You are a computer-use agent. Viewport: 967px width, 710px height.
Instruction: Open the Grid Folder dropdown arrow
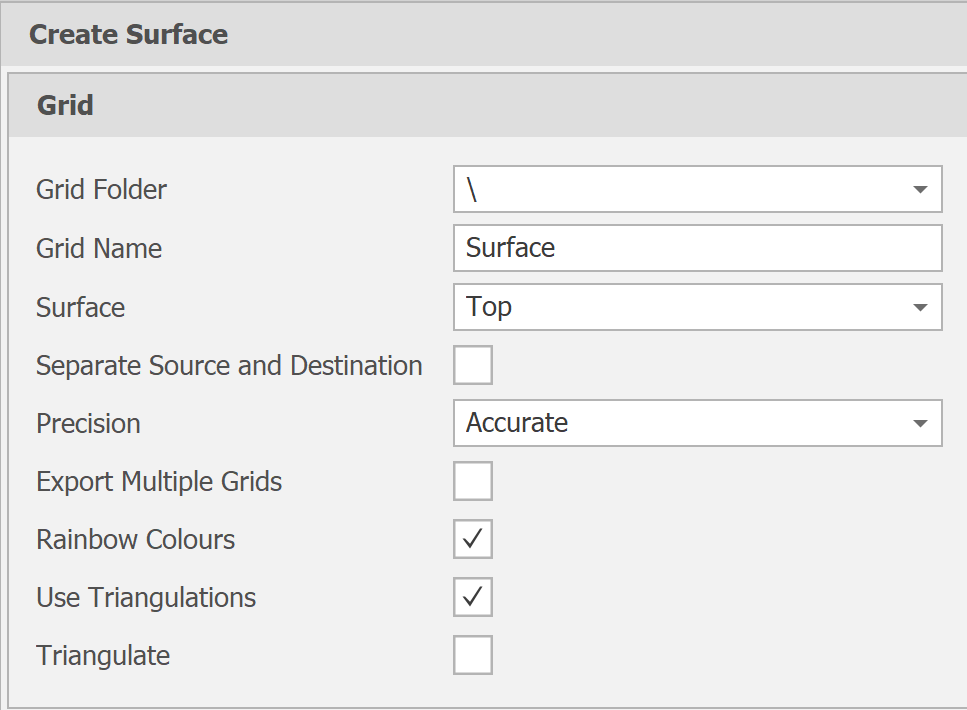coord(920,190)
